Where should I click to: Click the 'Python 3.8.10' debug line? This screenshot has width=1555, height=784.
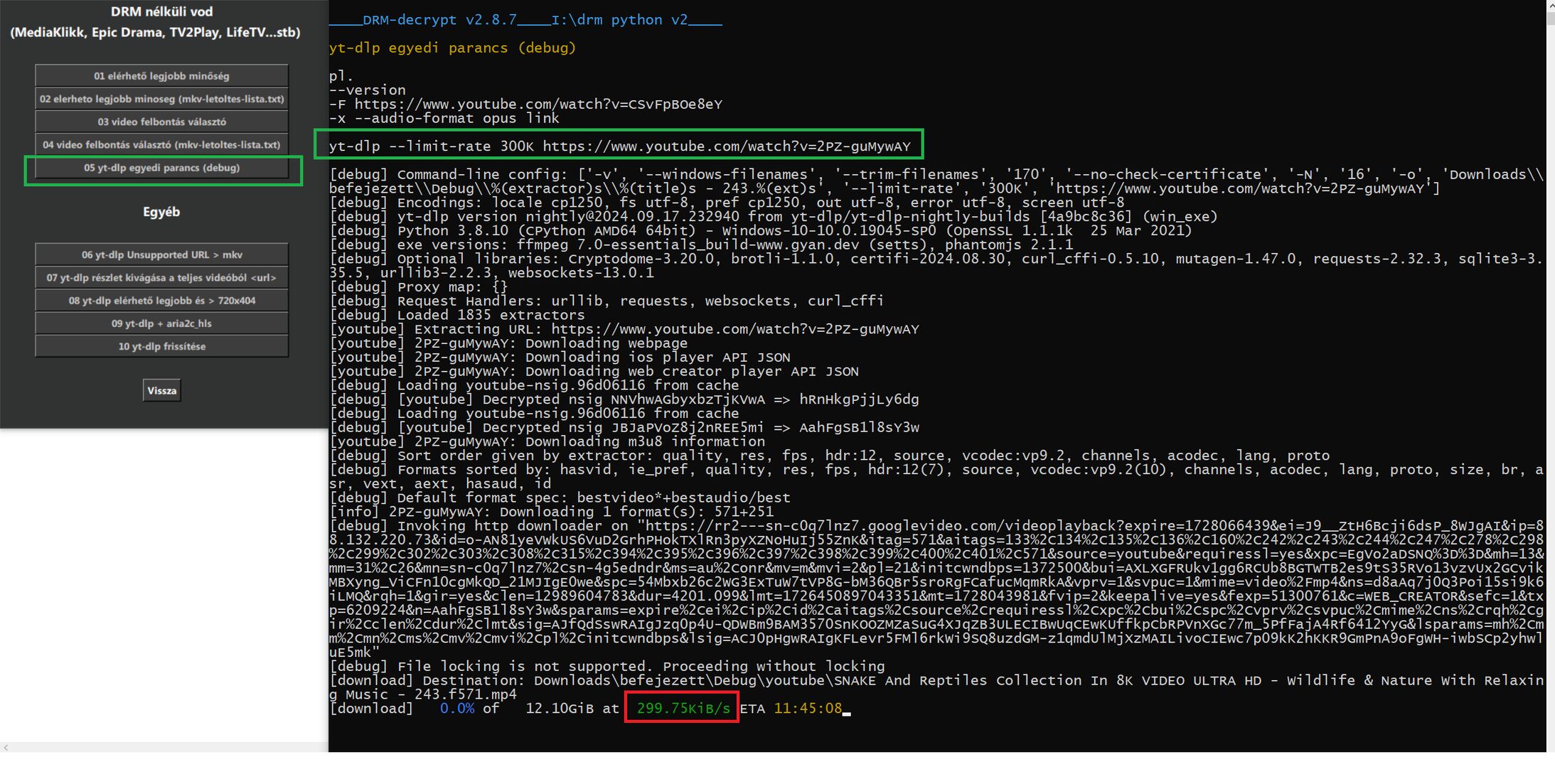tap(760, 231)
